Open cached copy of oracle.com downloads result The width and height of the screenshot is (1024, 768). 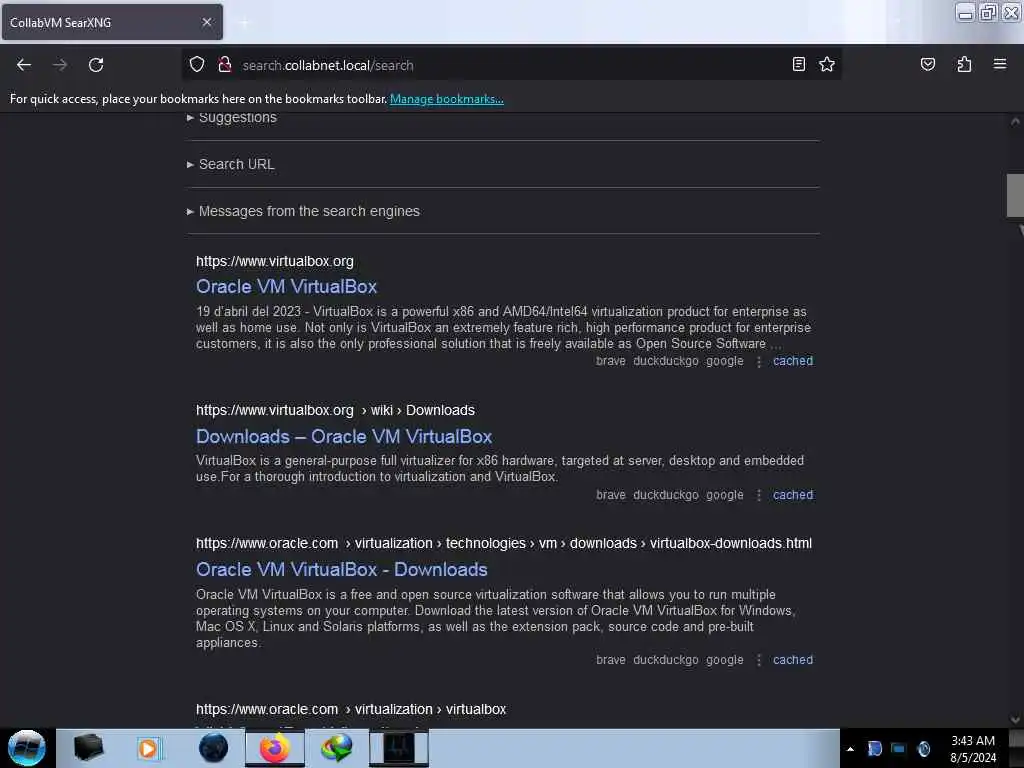point(793,660)
